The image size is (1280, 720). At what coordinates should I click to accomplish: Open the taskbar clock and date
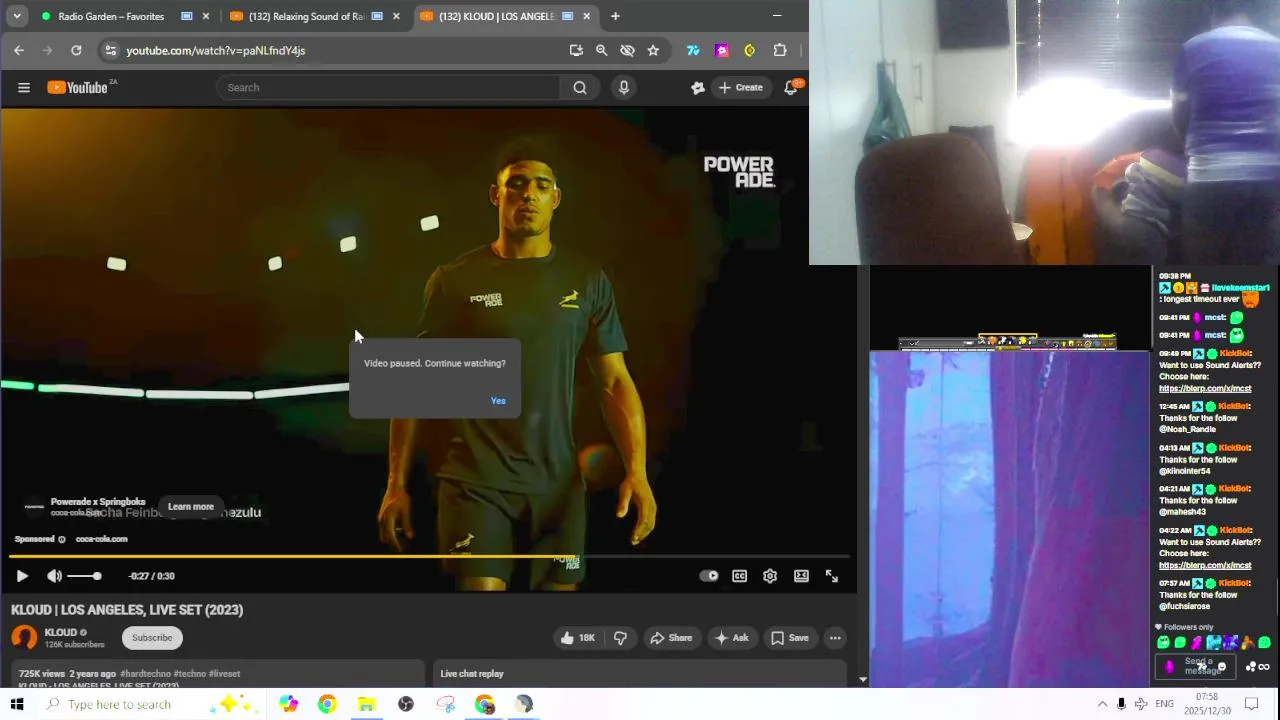(1207, 703)
